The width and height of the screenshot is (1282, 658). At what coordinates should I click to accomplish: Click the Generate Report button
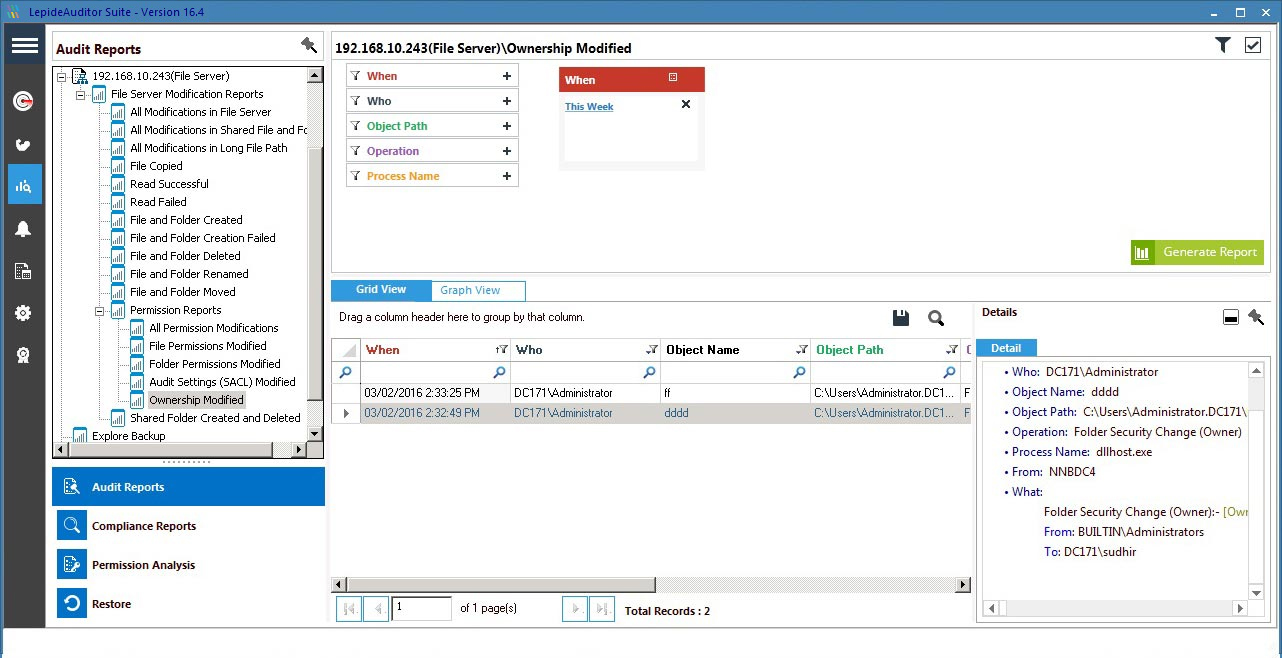click(1197, 252)
